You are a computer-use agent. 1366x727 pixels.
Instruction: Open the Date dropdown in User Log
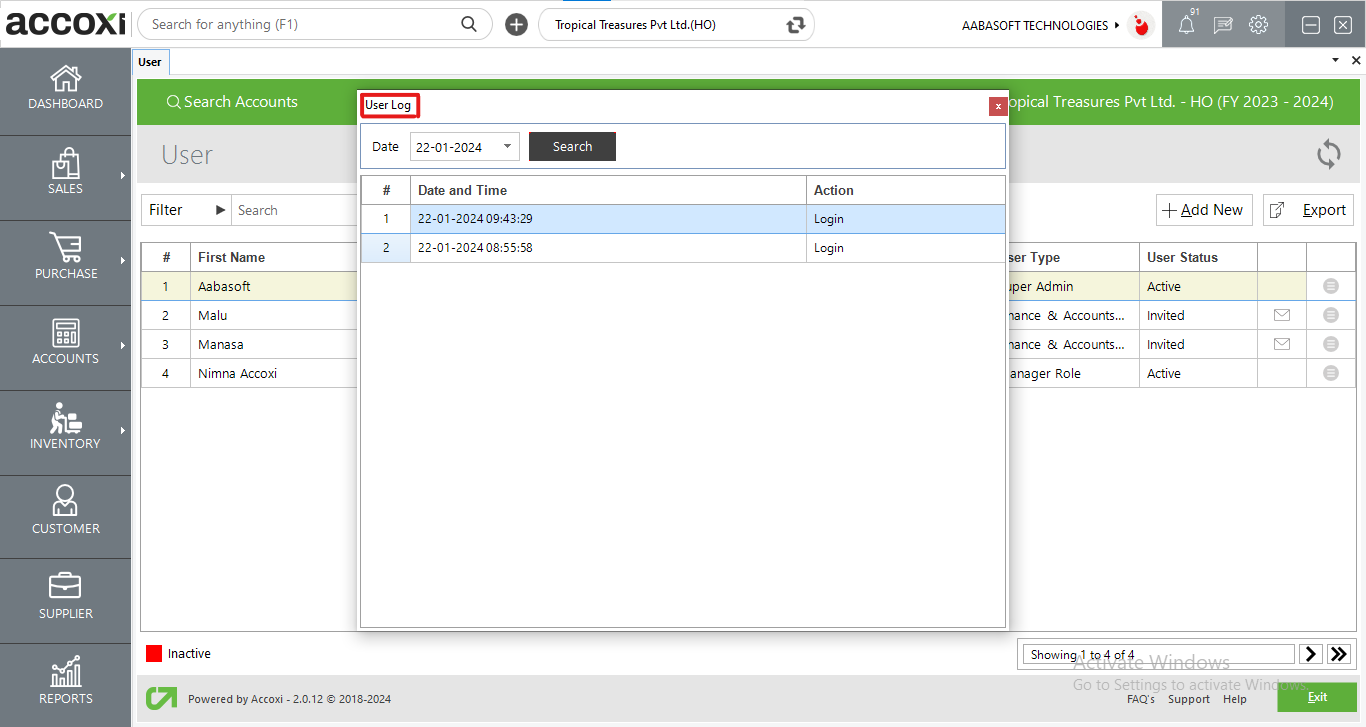click(x=507, y=147)
